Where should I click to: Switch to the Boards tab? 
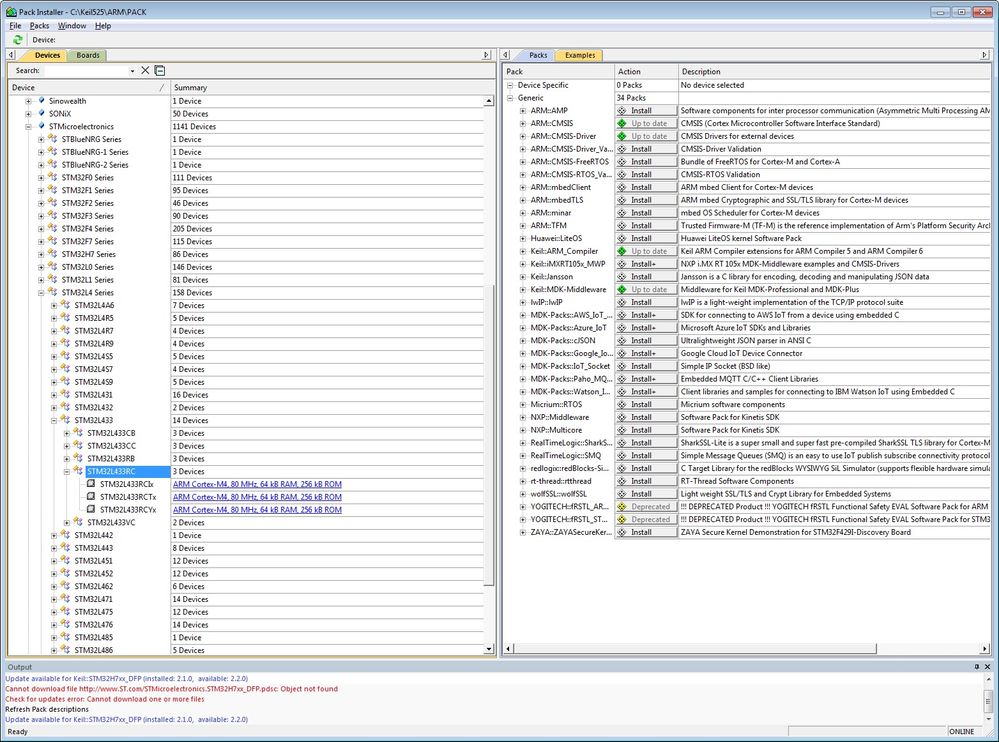click(88, 55)
